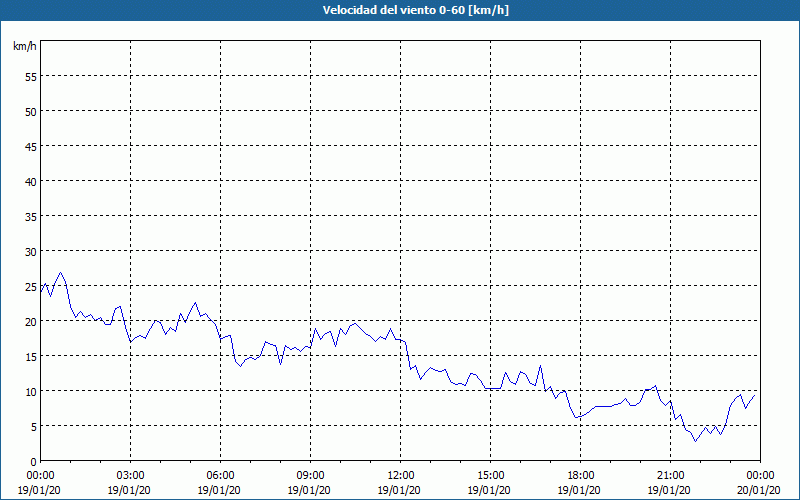Click the 12:00 time label

pos(401,476)
